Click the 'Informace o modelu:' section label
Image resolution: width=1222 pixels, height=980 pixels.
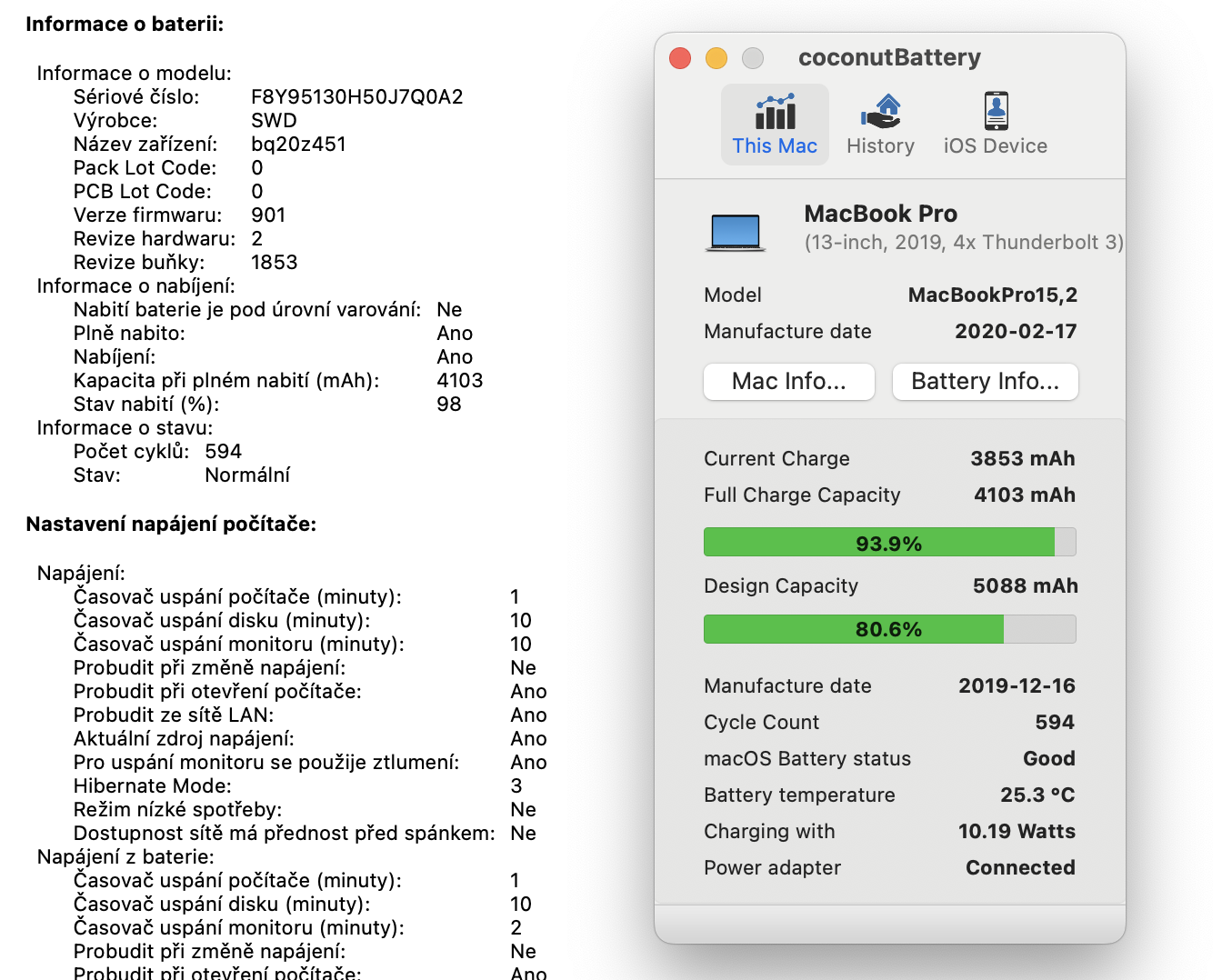click(135, 74)
